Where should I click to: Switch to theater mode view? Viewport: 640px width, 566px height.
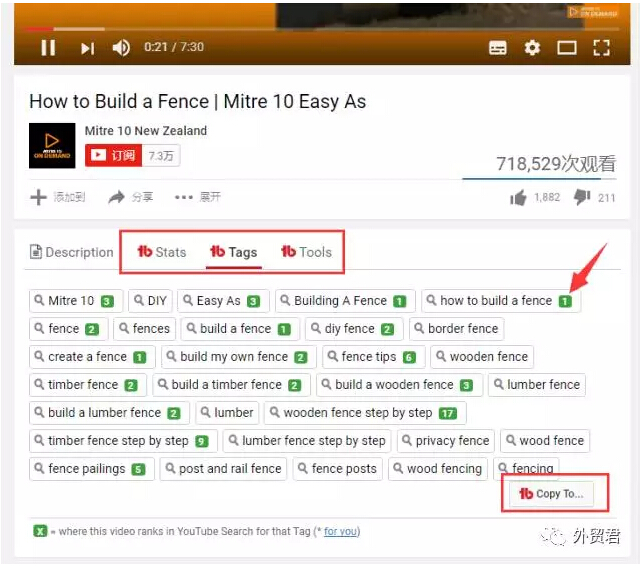pos(567,48)
